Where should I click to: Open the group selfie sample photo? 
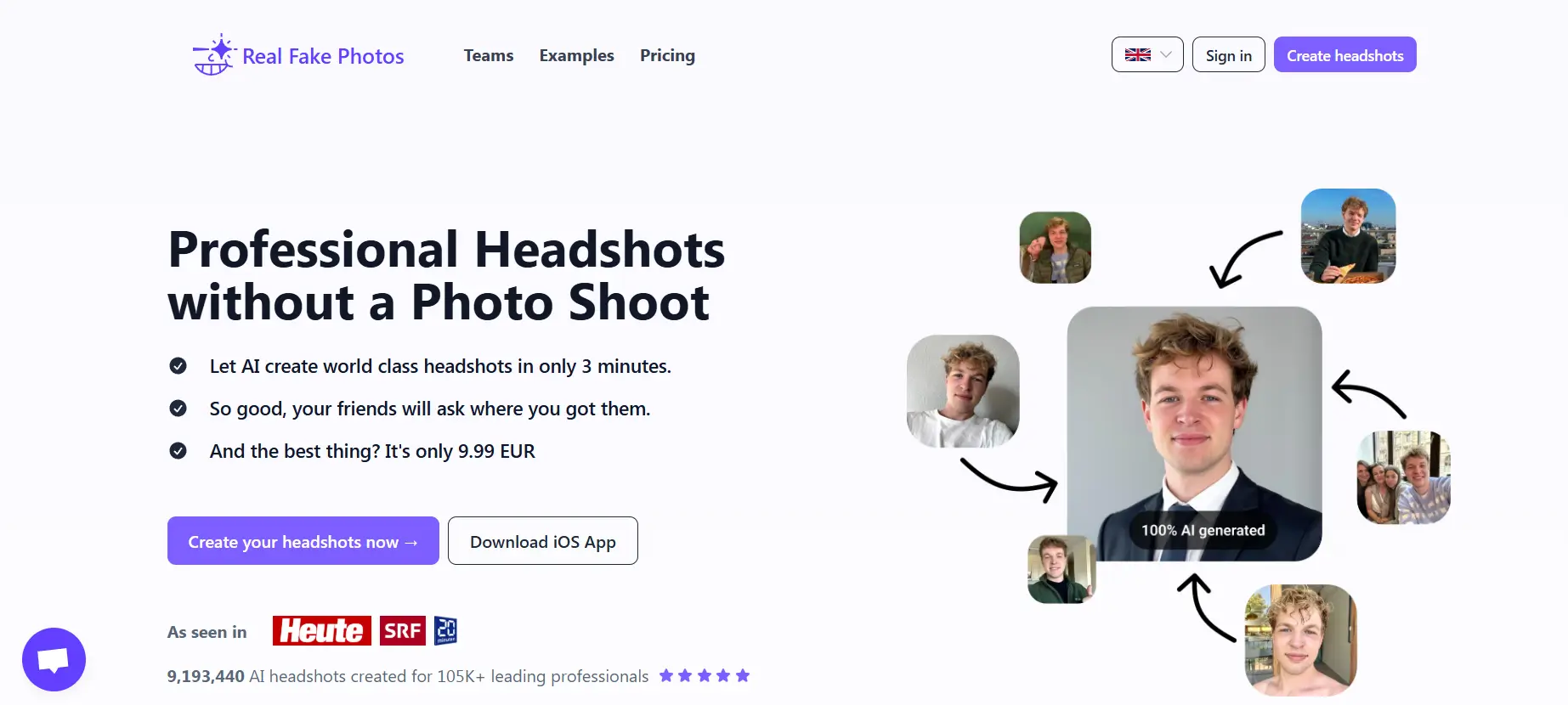[x=1404, y=477]
